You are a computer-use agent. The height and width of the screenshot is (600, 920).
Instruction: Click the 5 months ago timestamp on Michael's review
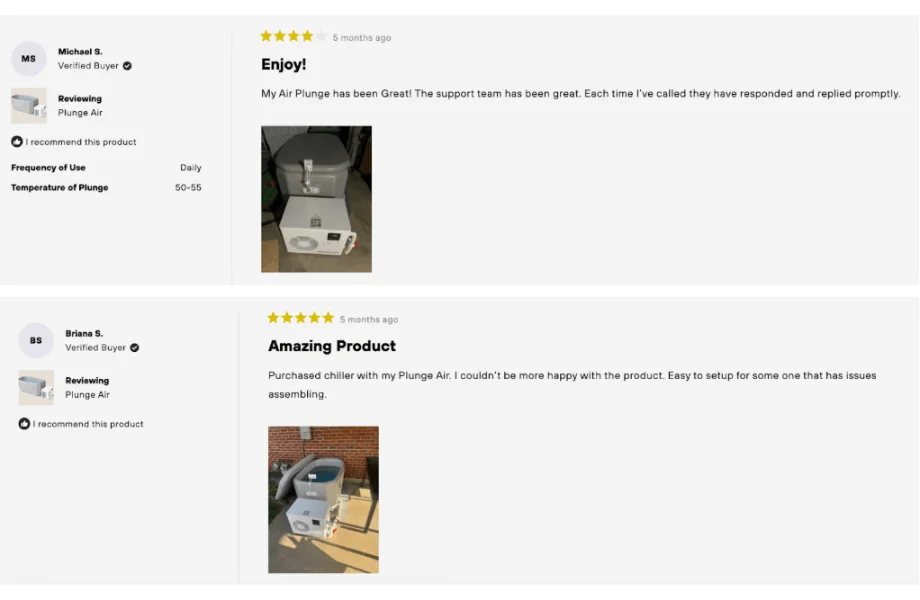pos(360,36)
